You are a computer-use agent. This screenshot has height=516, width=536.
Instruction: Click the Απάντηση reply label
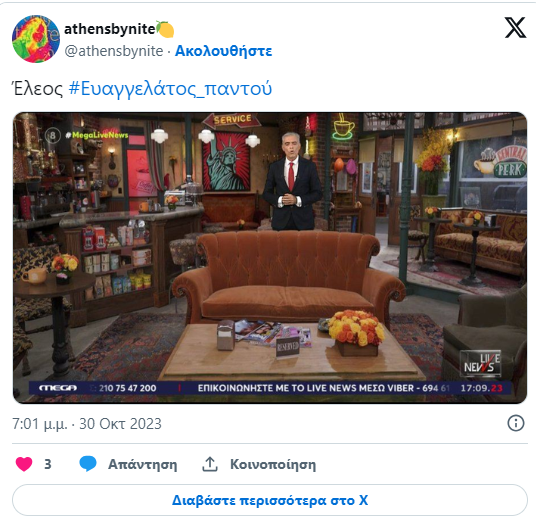coord(143,464)
